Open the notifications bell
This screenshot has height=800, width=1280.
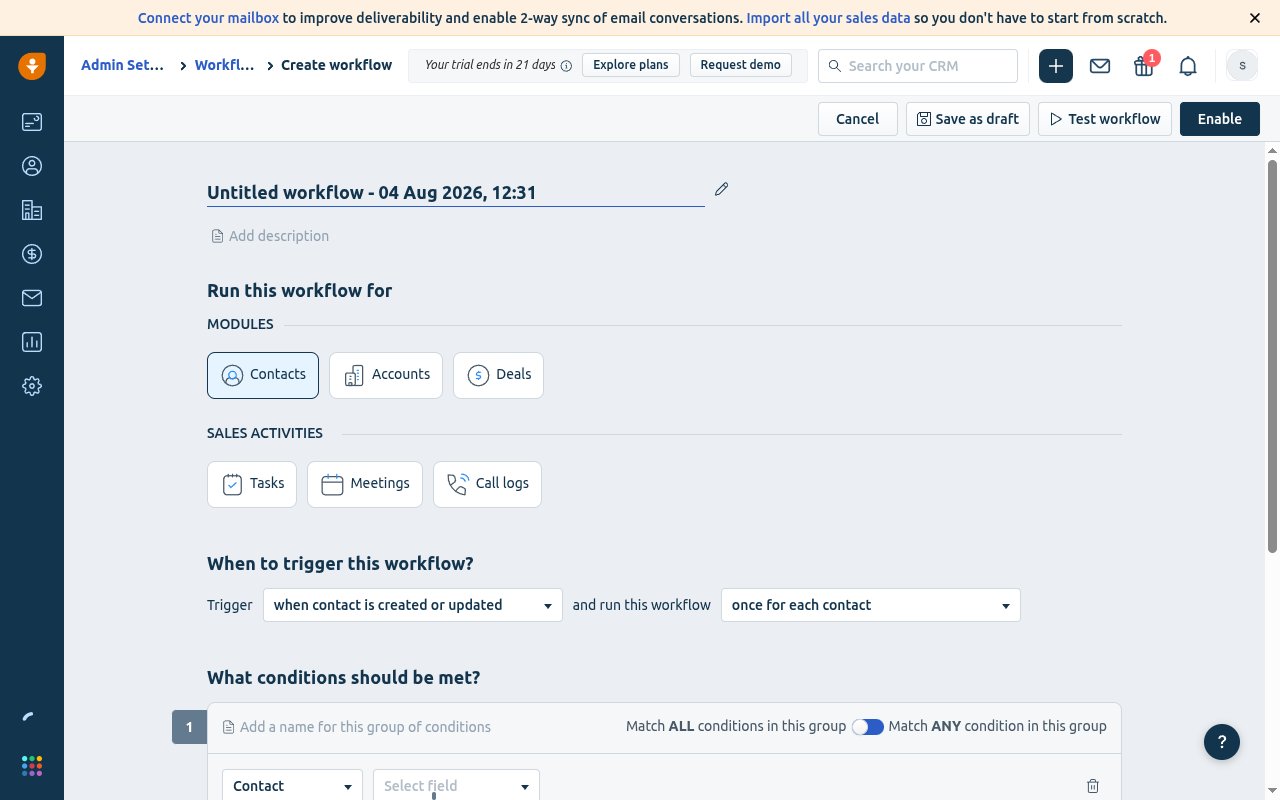click(x=1188, y=66)
